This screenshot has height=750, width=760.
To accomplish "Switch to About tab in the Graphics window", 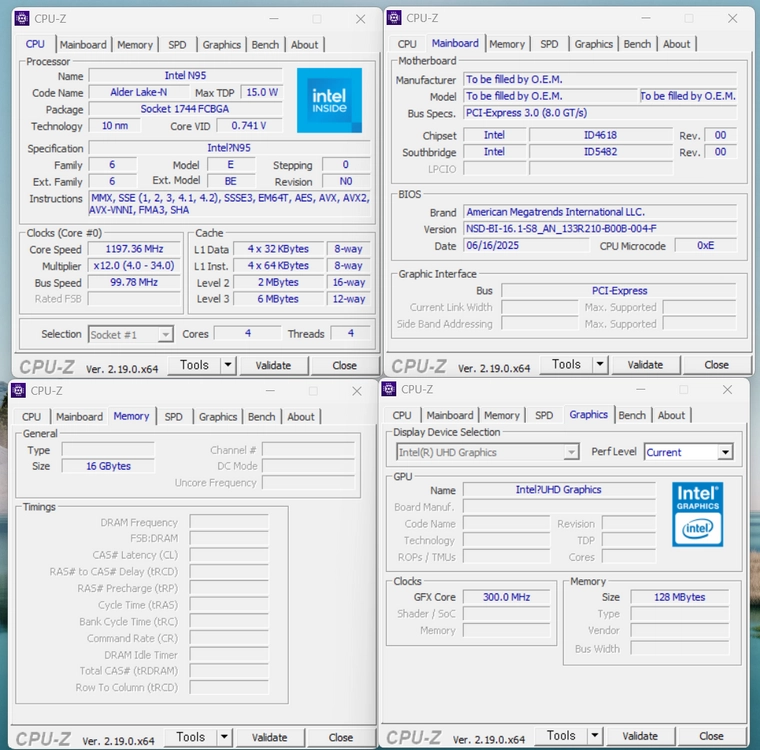I will [x=671, y=415].
